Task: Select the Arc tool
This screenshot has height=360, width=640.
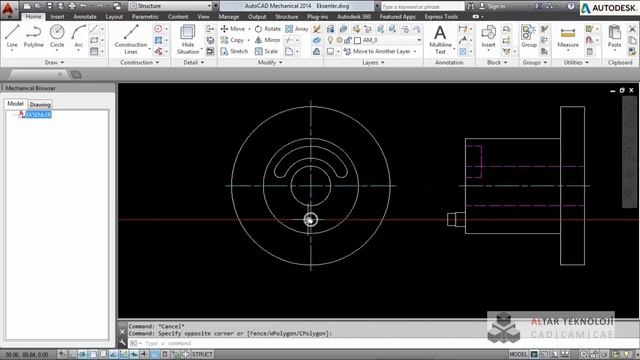Action: click(78, 36)
